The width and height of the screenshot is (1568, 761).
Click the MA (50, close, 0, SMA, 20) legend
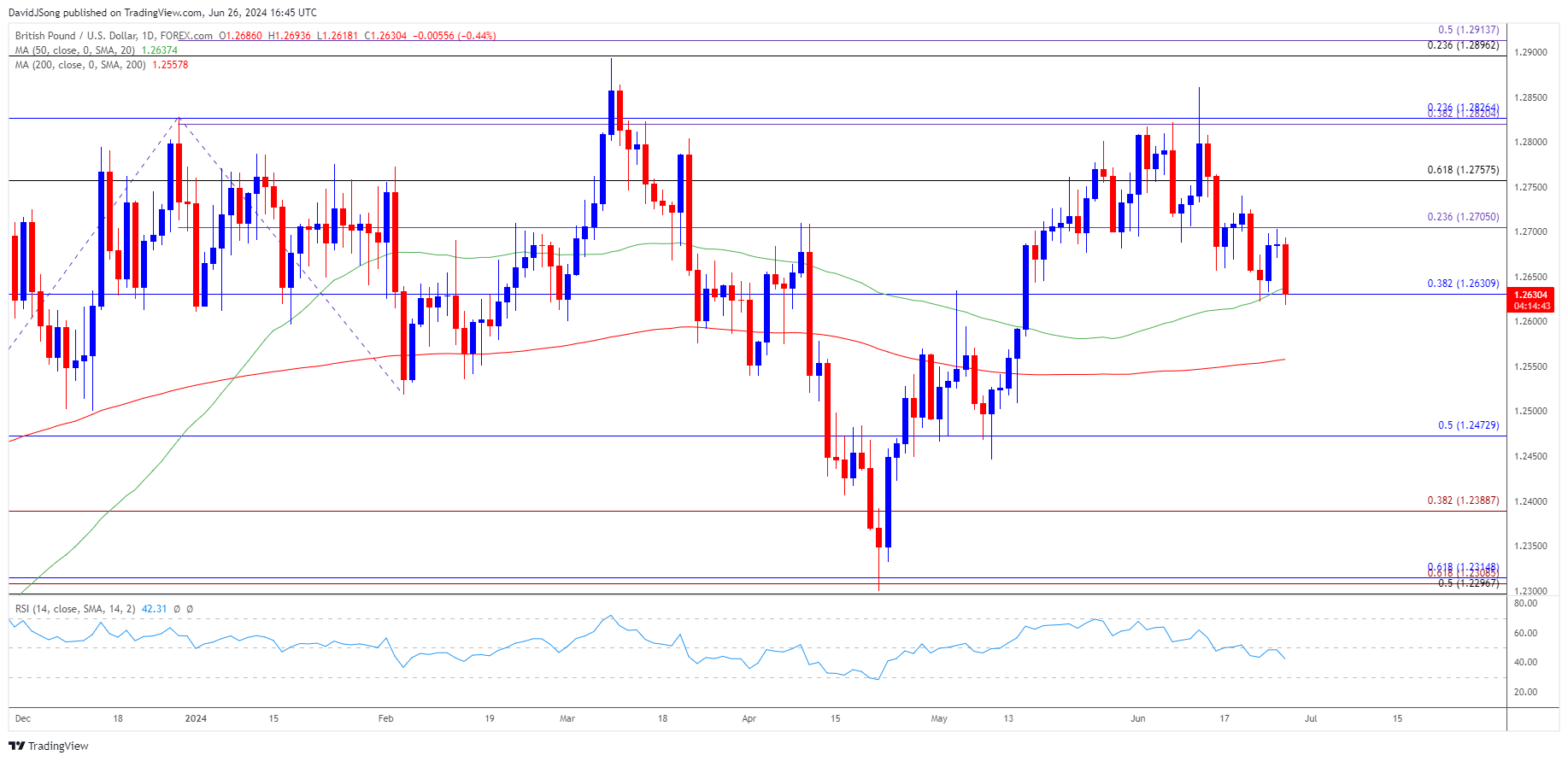[75, 50]
